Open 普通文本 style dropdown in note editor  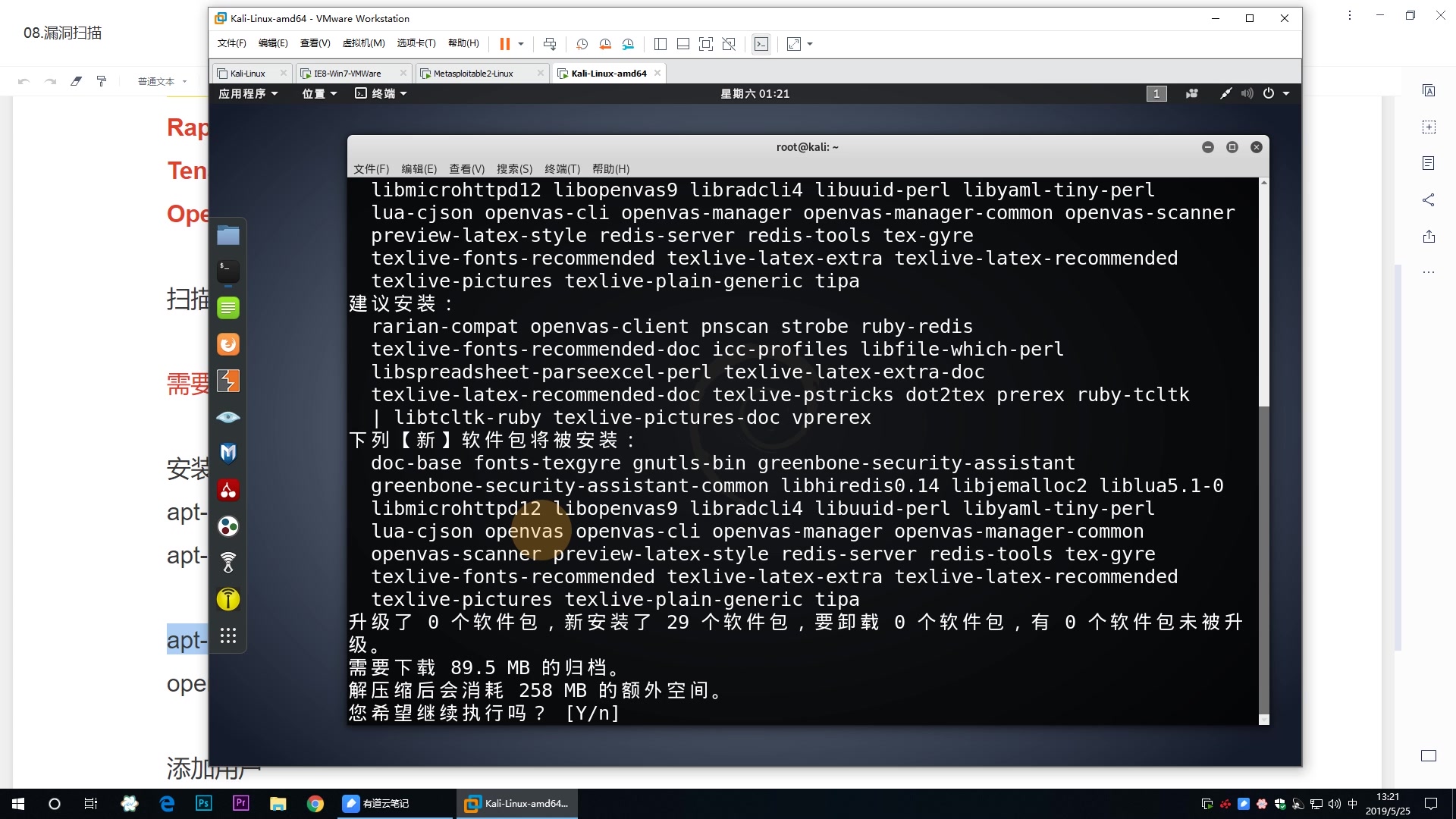162,81
